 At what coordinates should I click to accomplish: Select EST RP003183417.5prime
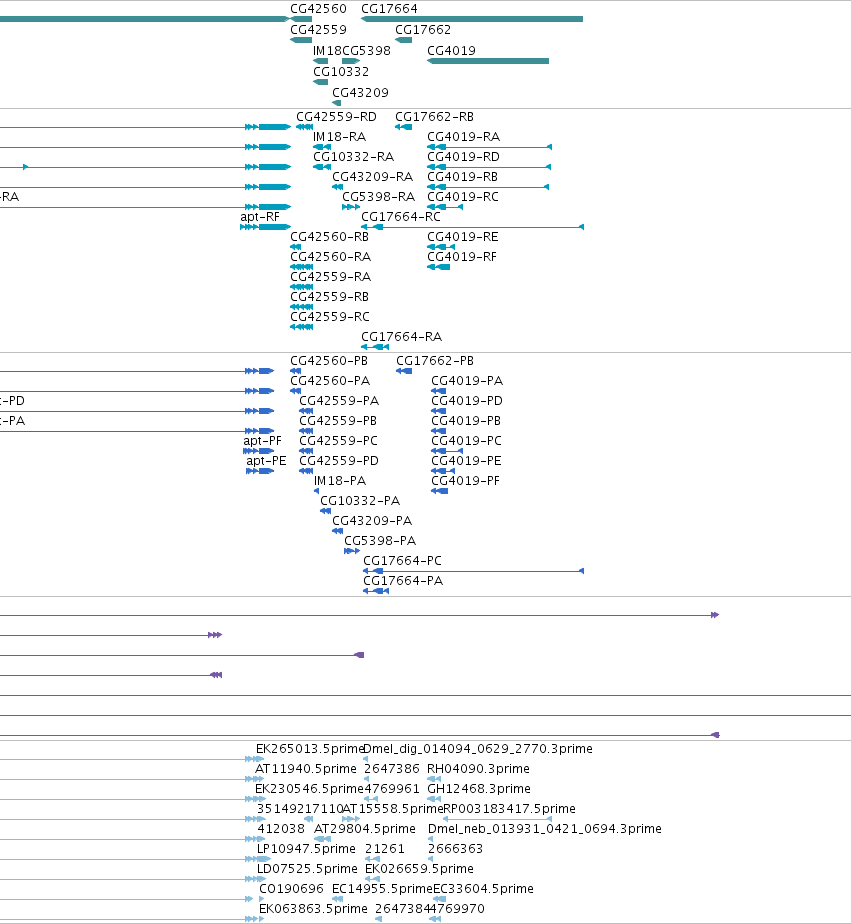509,810
